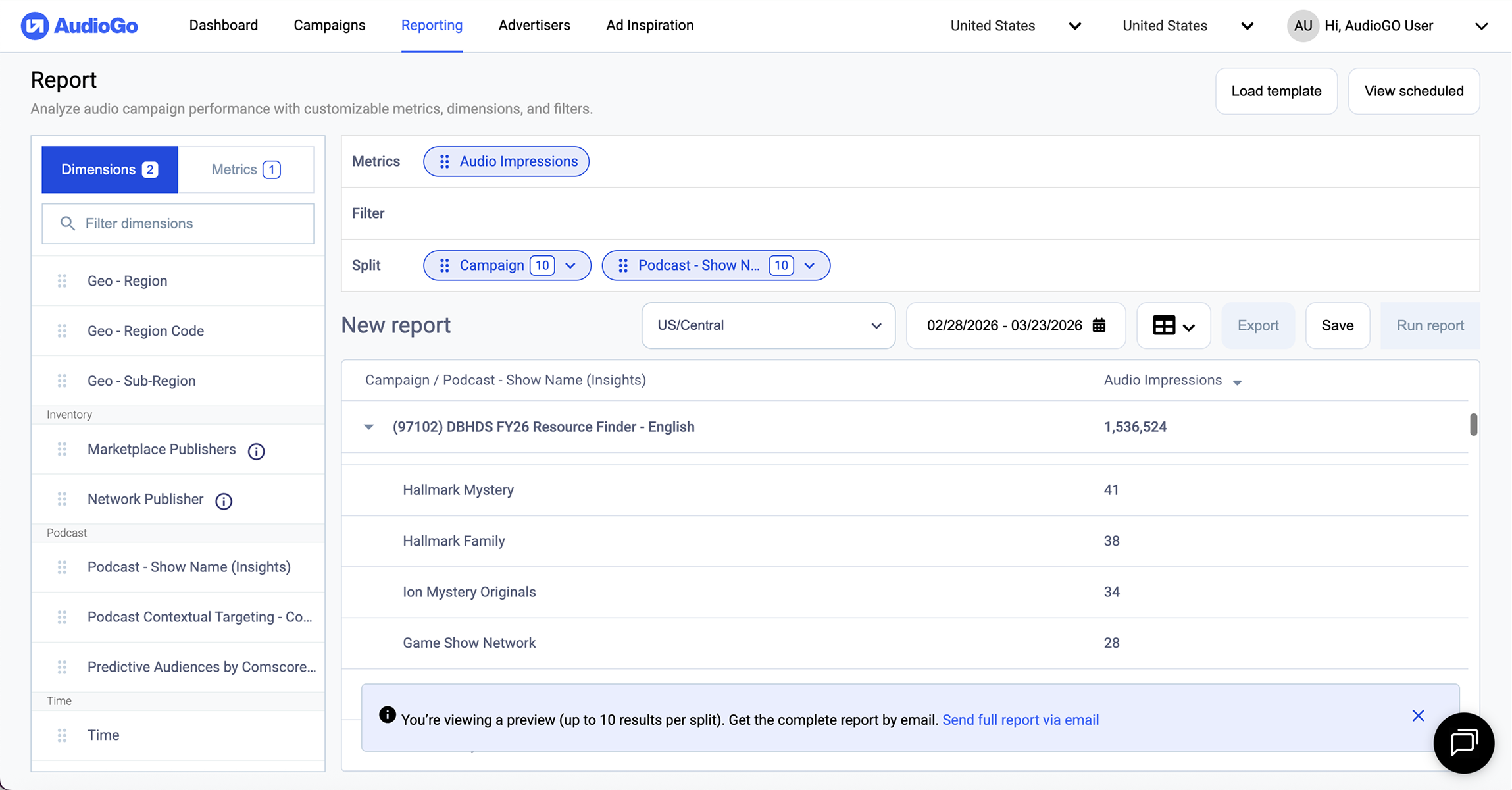Go to the Advertisers menu
This screenshot has width=1512, height=790.
[534, 25]
